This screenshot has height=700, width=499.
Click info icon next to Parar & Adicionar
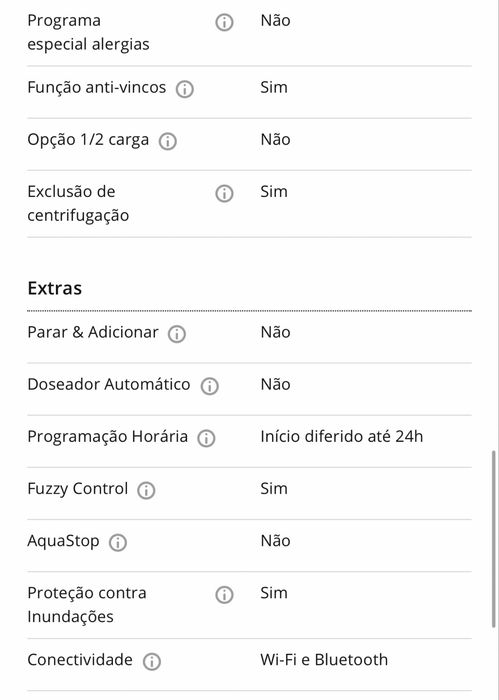[x=177, y=333]
